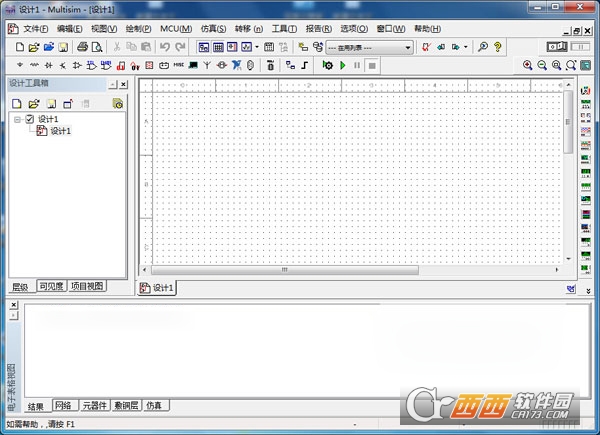Viewport: 600px width, 435px height.
Task: Place a TTL component icon
Action: [x=91, y=65]
